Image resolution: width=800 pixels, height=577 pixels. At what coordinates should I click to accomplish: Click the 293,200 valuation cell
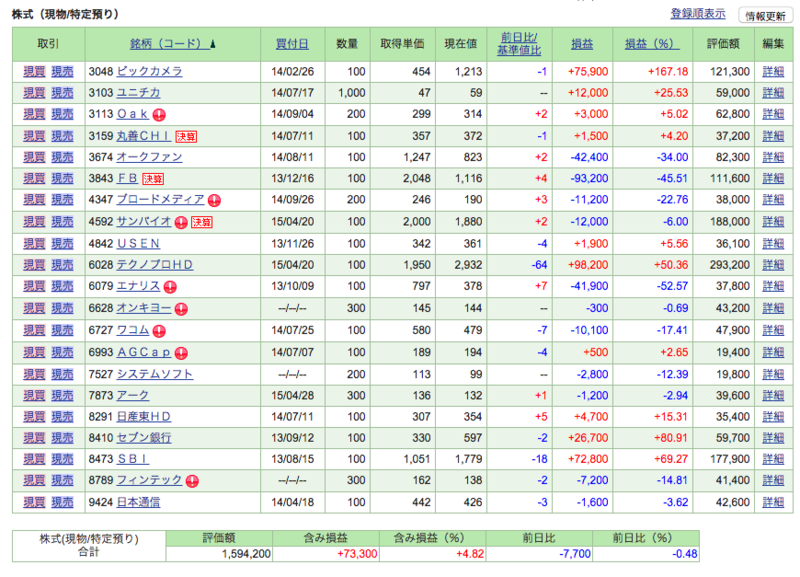click(730, 265)
